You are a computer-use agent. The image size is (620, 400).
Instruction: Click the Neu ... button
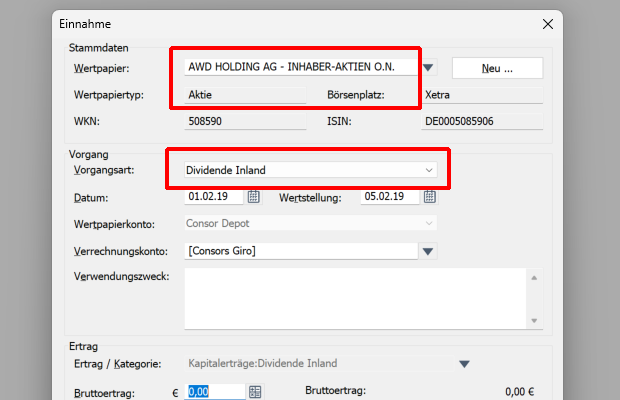(497, 68)
